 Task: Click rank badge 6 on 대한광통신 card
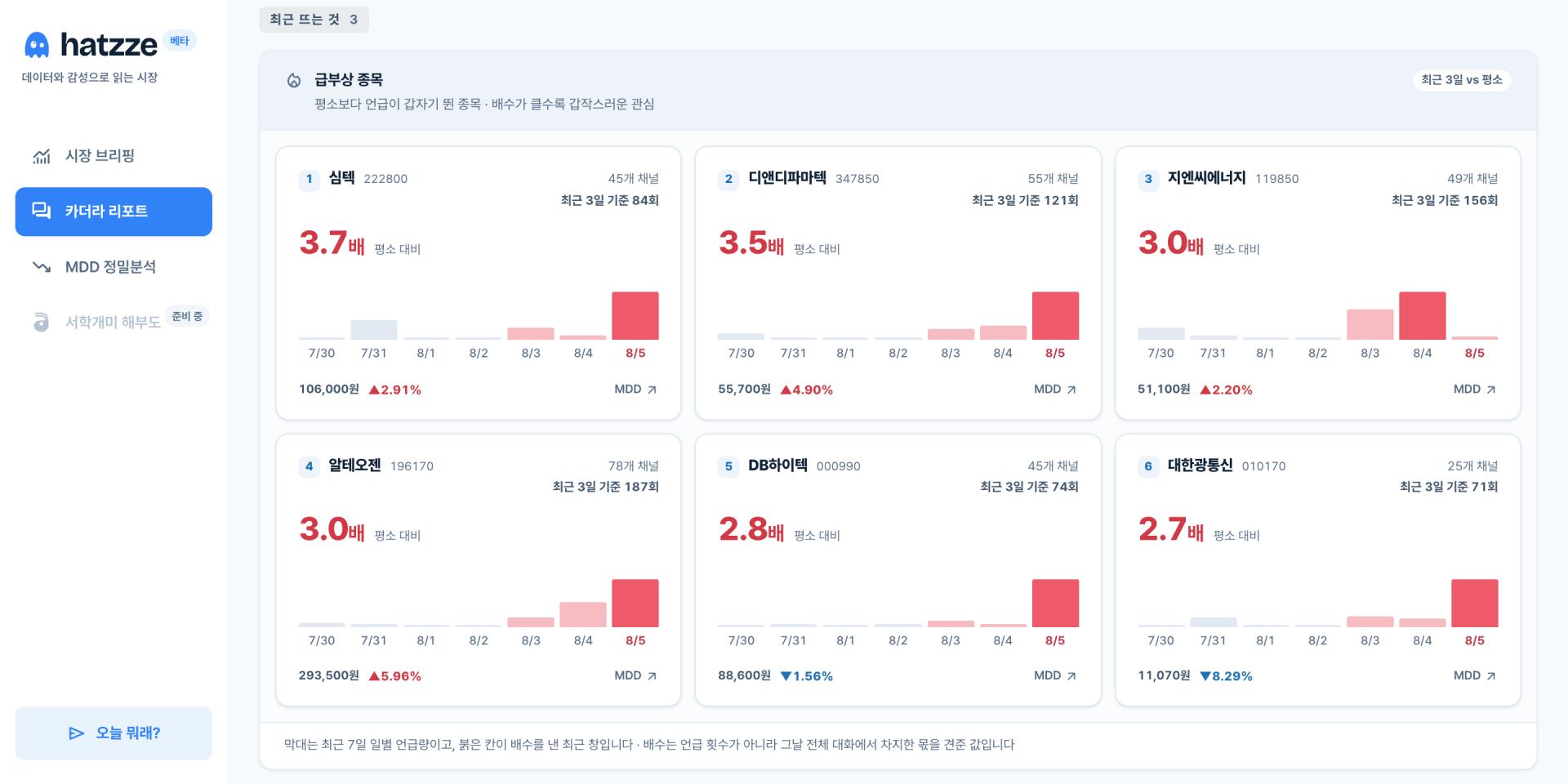(x=1148, y=466)
